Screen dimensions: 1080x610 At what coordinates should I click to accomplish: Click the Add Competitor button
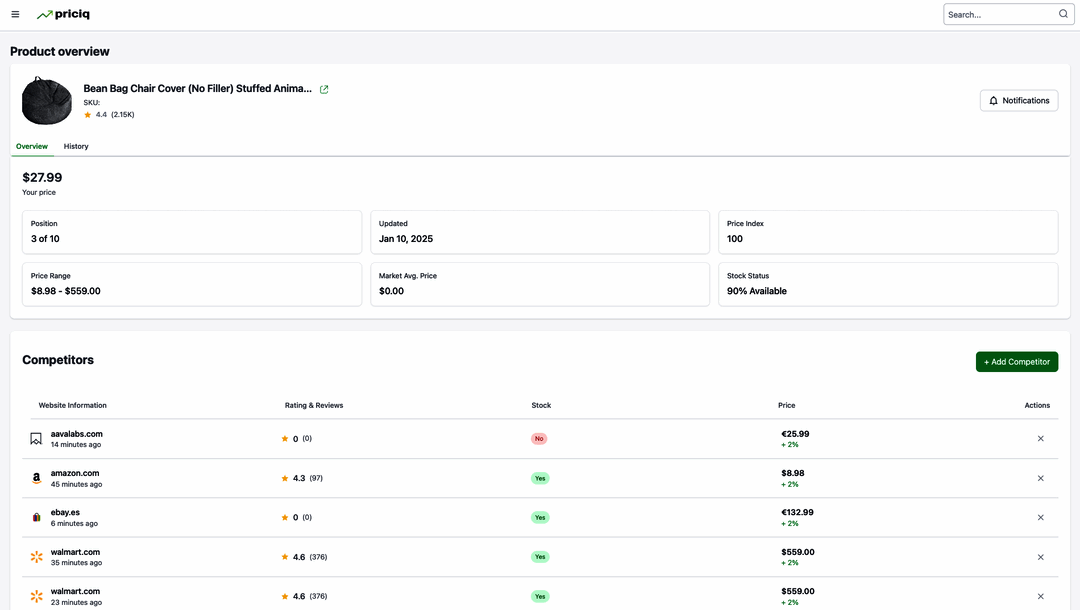point(1016,362)
